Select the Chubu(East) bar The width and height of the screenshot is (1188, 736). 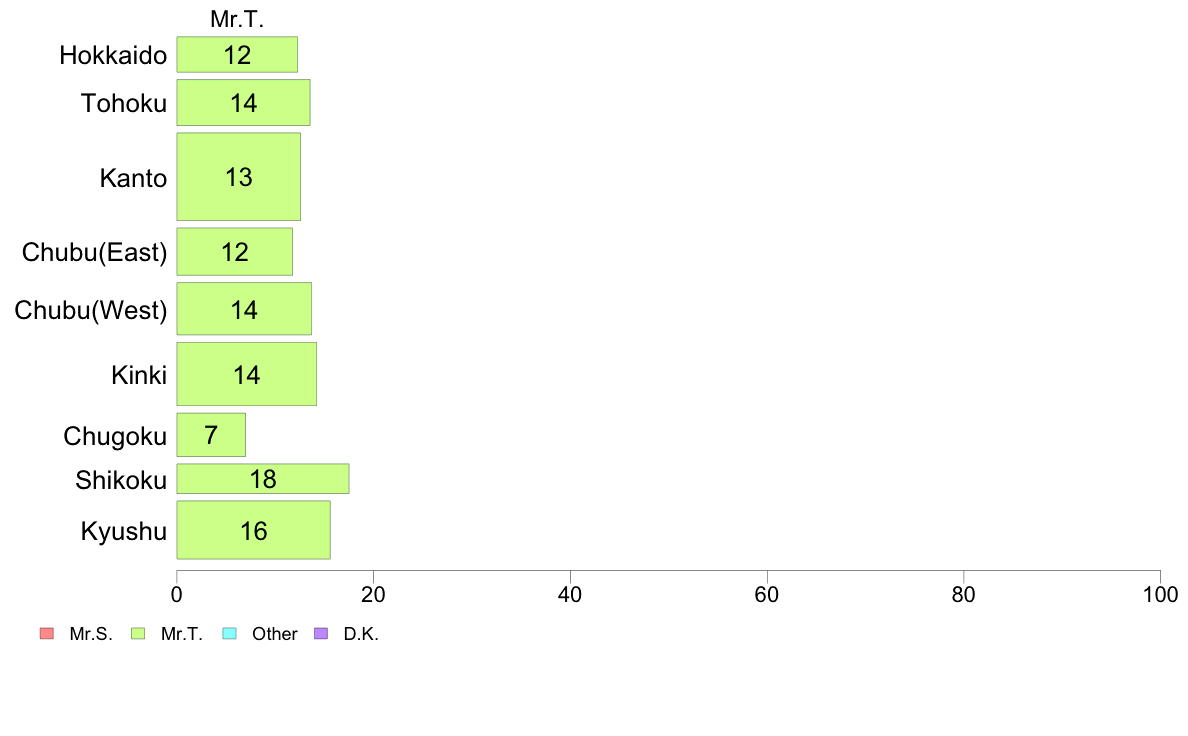click(x=235, y=252)
